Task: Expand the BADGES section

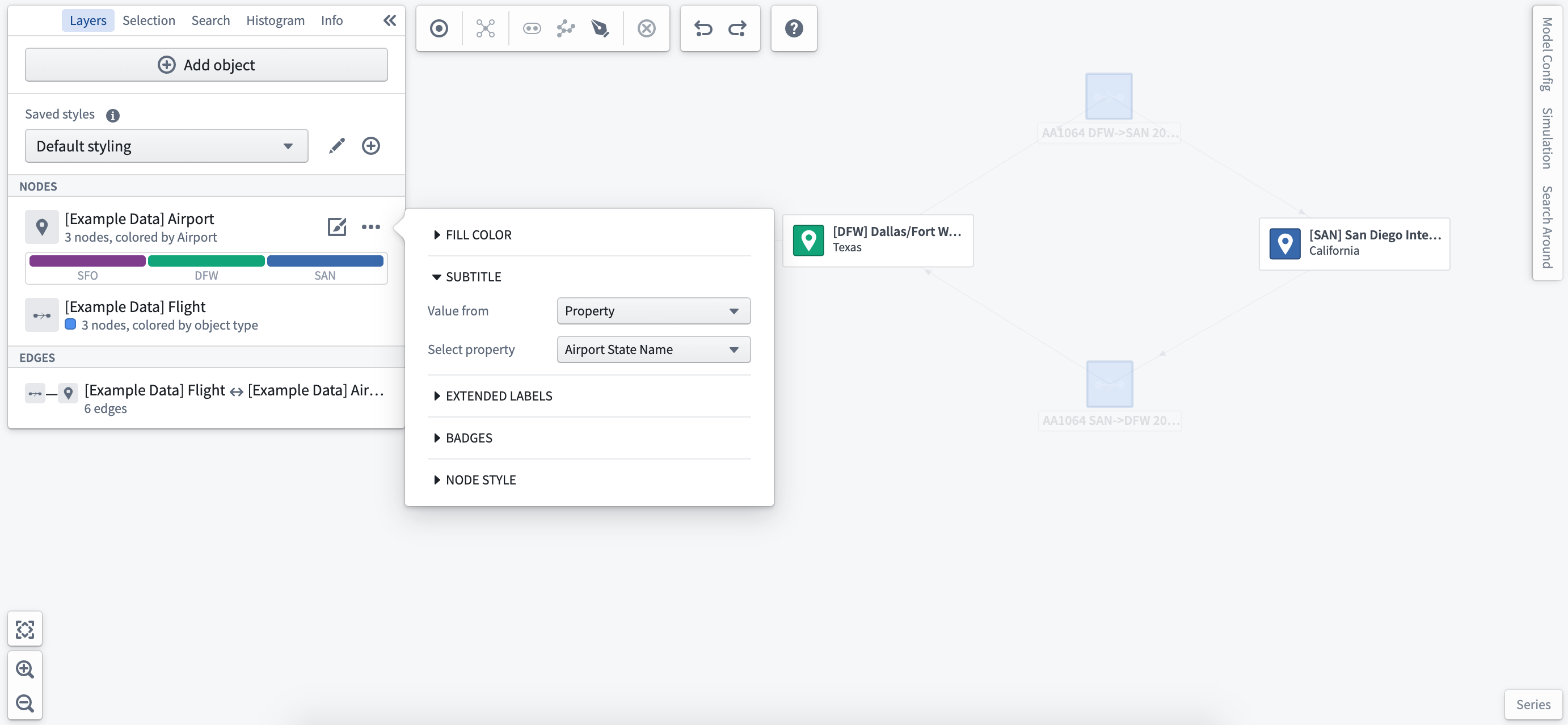Action: (x=463, y=439)
